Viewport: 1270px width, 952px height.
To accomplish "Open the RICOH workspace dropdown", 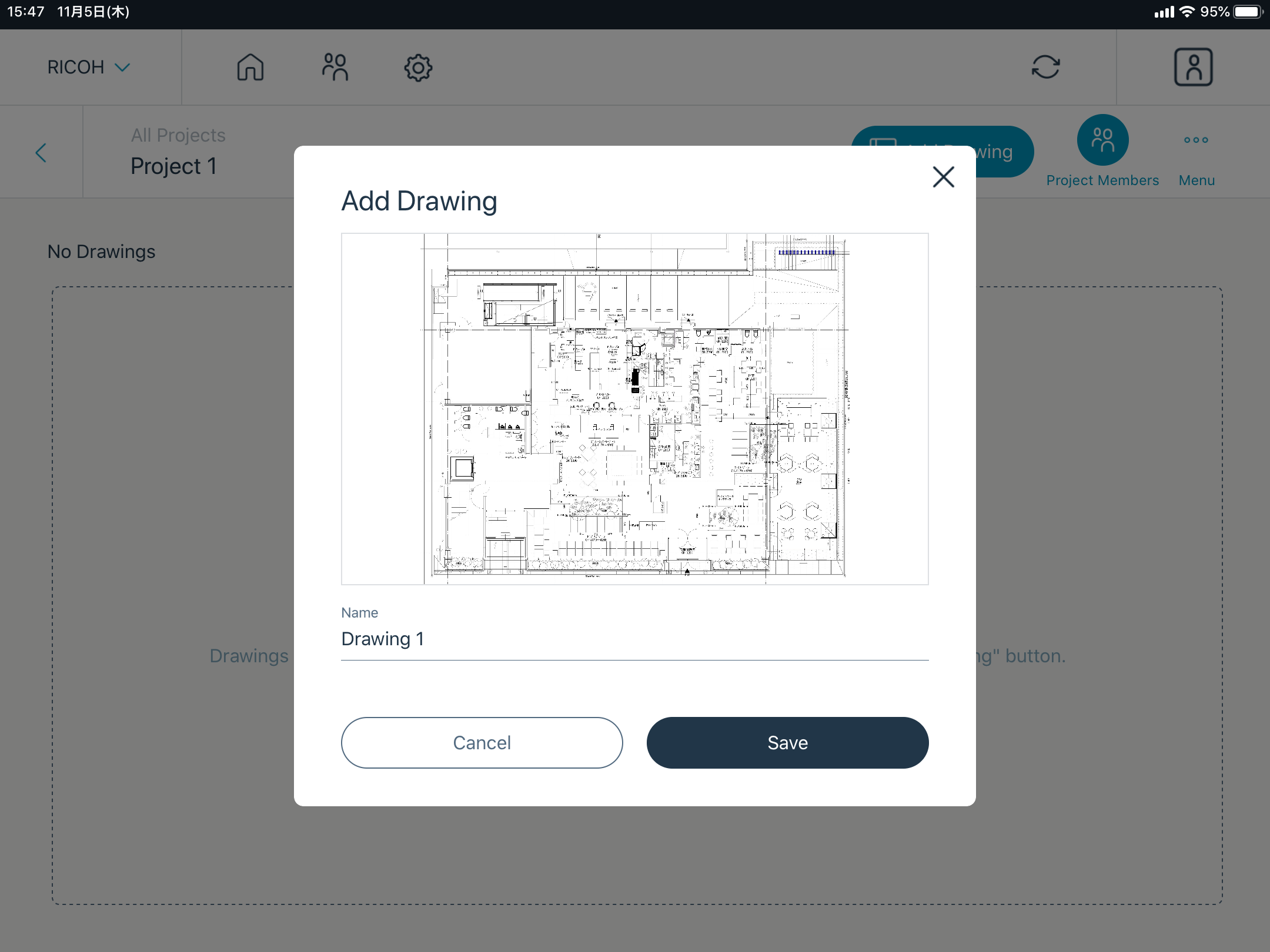I will coord(88,66).
